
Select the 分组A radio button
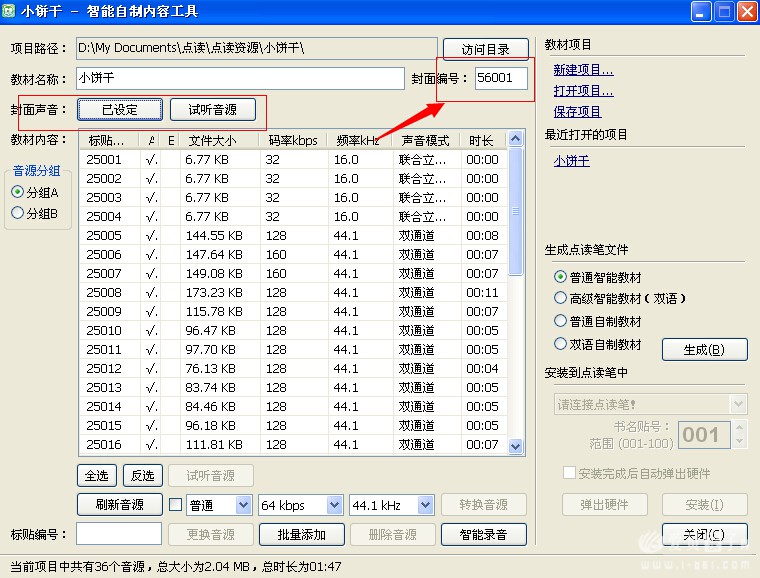[17, 192]
